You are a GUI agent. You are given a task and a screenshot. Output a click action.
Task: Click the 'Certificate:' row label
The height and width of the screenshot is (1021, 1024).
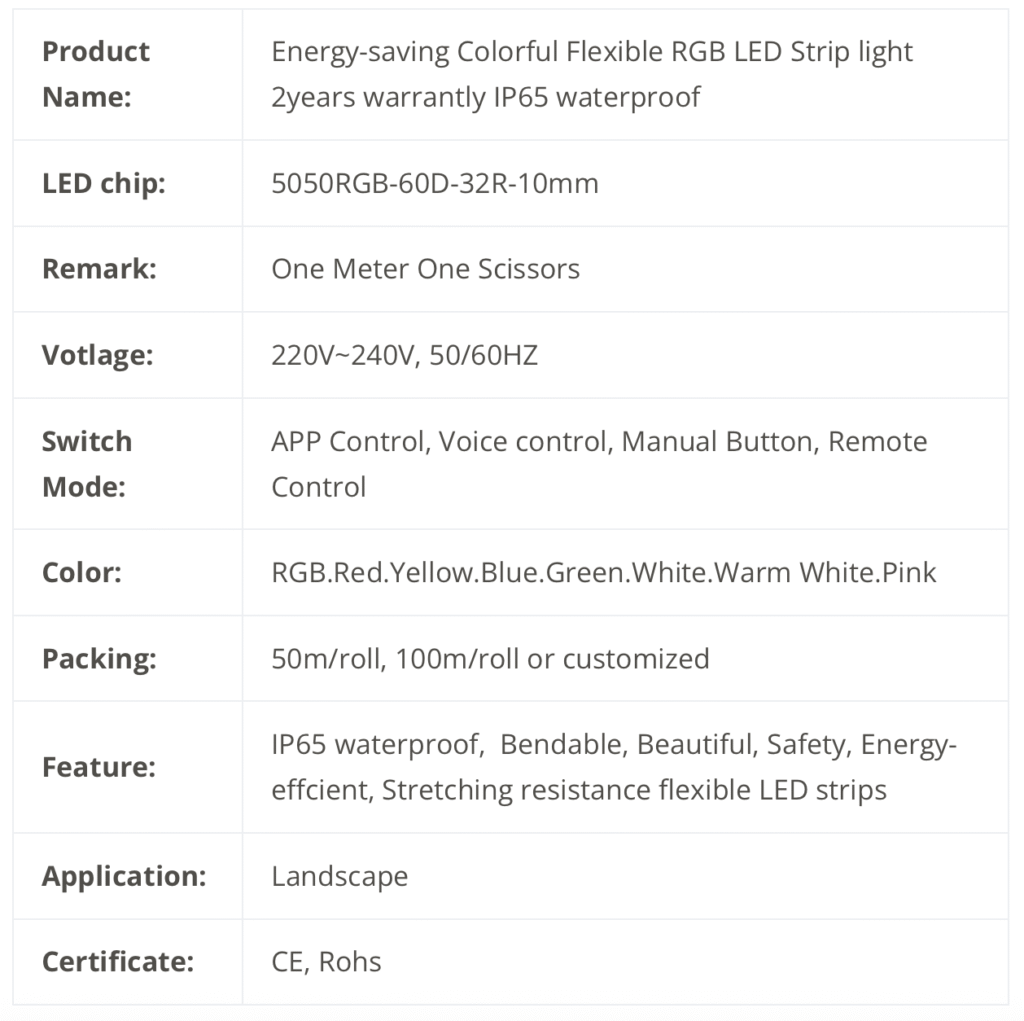point(117,962)
